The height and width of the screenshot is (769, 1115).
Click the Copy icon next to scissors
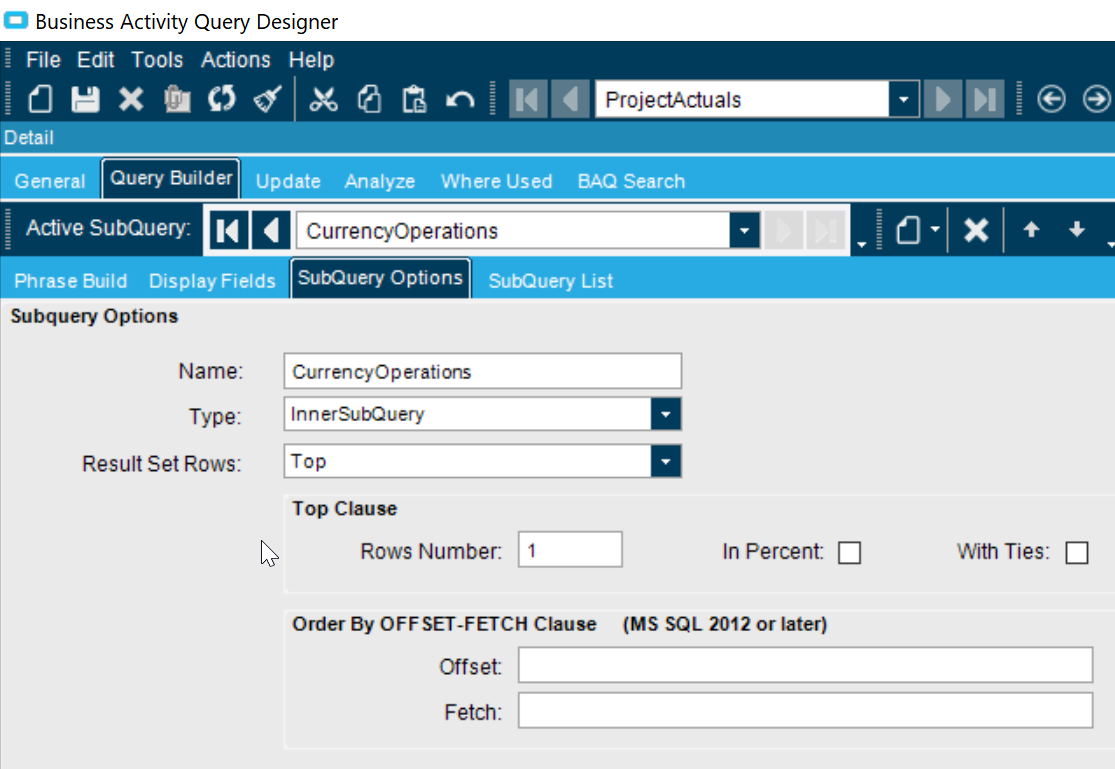tap(369, 99)
